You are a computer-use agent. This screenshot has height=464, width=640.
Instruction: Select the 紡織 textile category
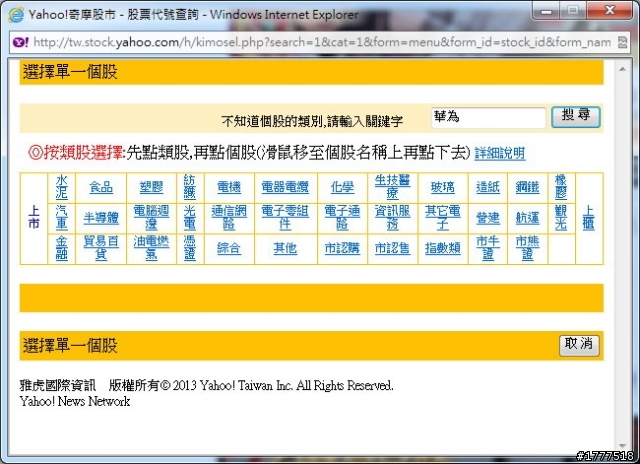[190, 187]
